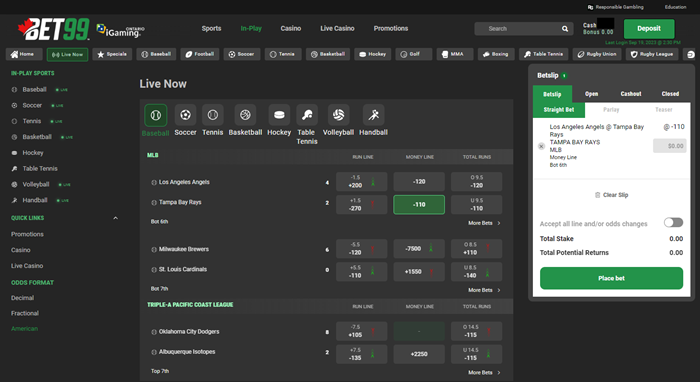This screenshot has height=382, width=700.
Task: Select Los Angeles Angels -120 money line
Action: click(419, 182)
